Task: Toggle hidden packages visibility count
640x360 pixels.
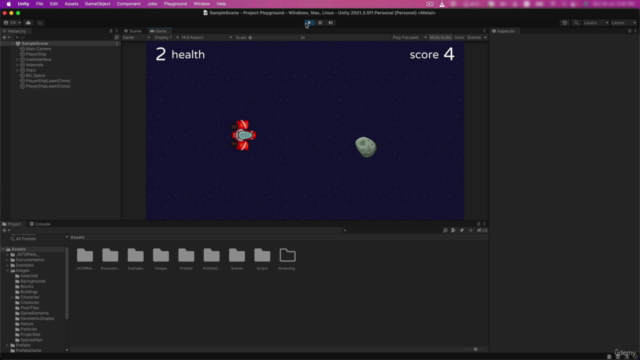Action: coord(482,231)
